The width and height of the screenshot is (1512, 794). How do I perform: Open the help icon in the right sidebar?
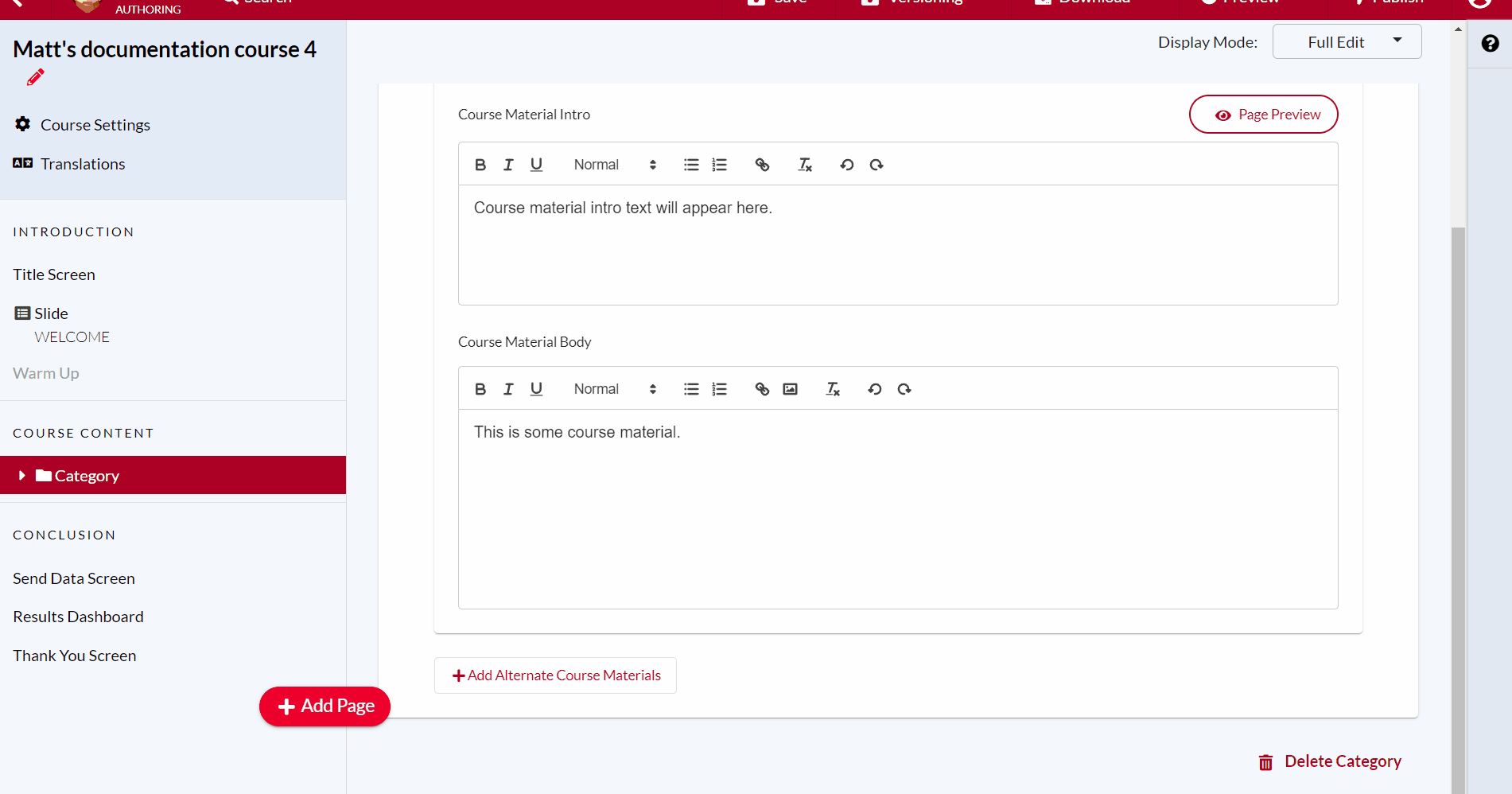[1489, 44]
